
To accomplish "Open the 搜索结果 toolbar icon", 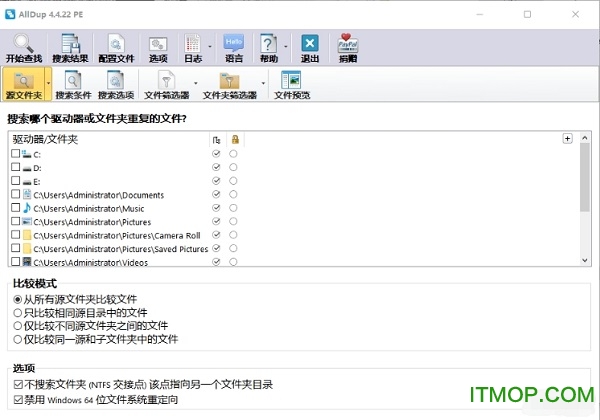I will coord(70,43).
